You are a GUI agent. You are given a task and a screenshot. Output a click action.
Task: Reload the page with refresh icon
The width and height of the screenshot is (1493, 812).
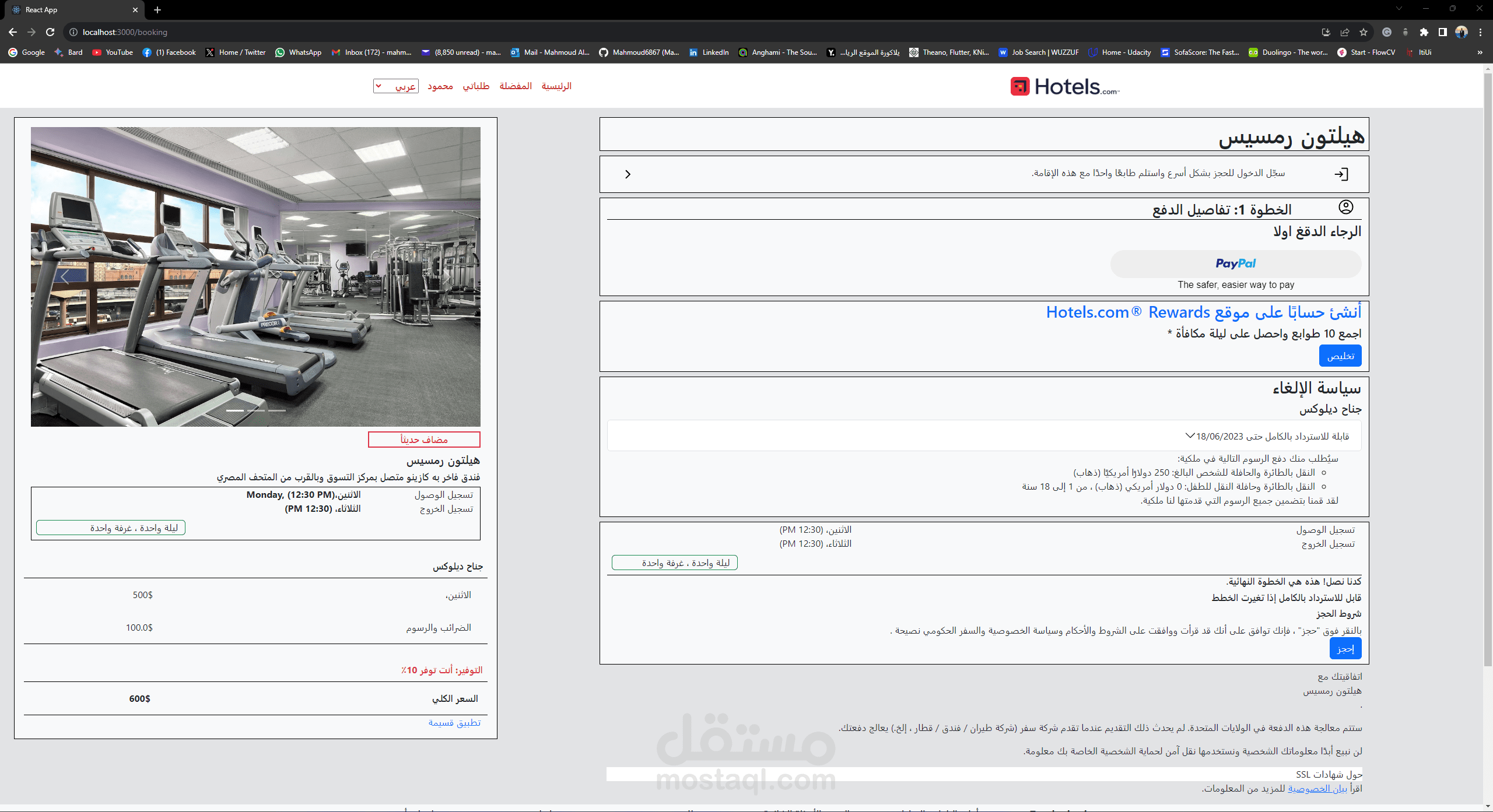(50, 32)
